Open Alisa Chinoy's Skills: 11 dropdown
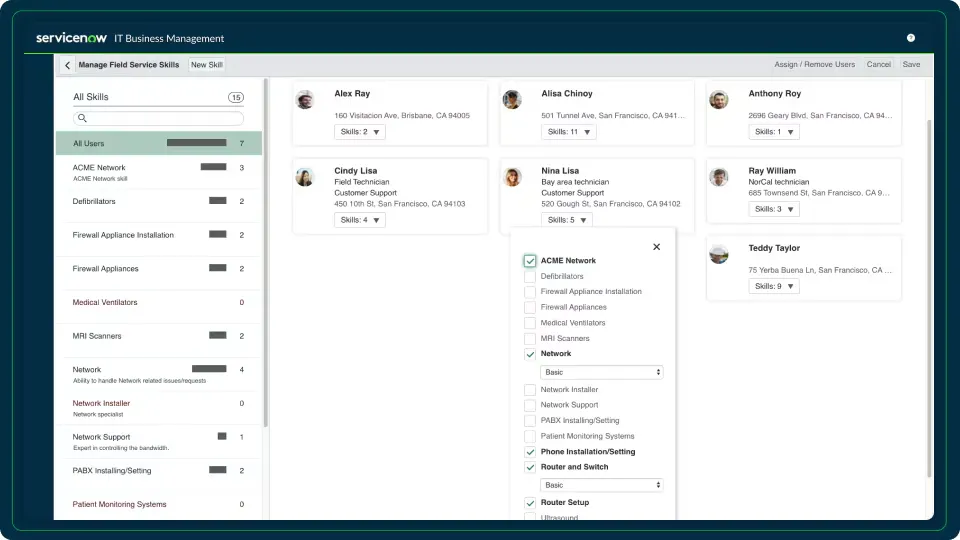Image resolution: width=960 pixels, height=540 pixels. click(568, 132)
